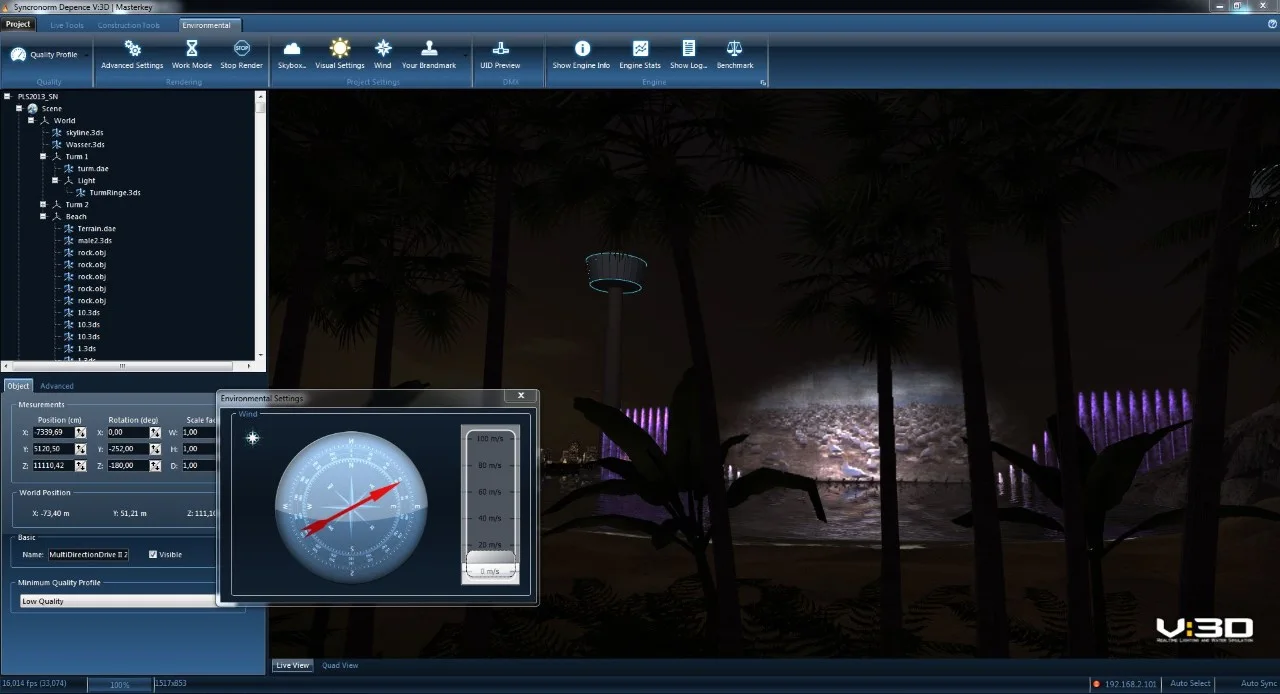Switch to the Live Tools ribbon tab

click(67, 25)
